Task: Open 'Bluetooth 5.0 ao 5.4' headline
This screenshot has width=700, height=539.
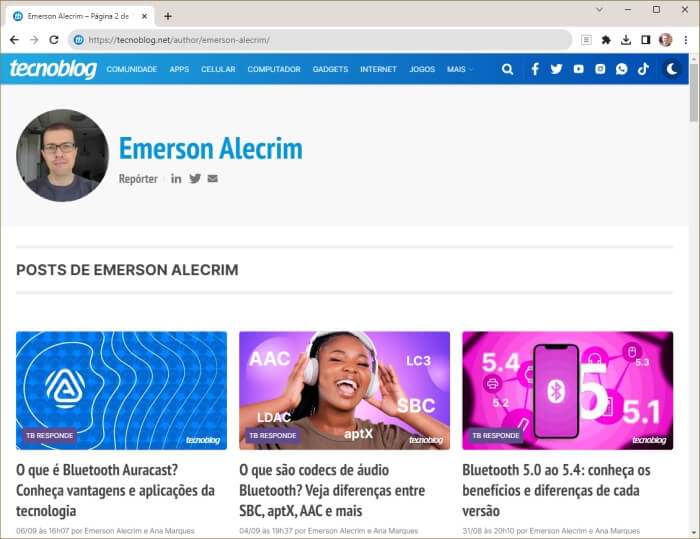Action: (556, 490)
